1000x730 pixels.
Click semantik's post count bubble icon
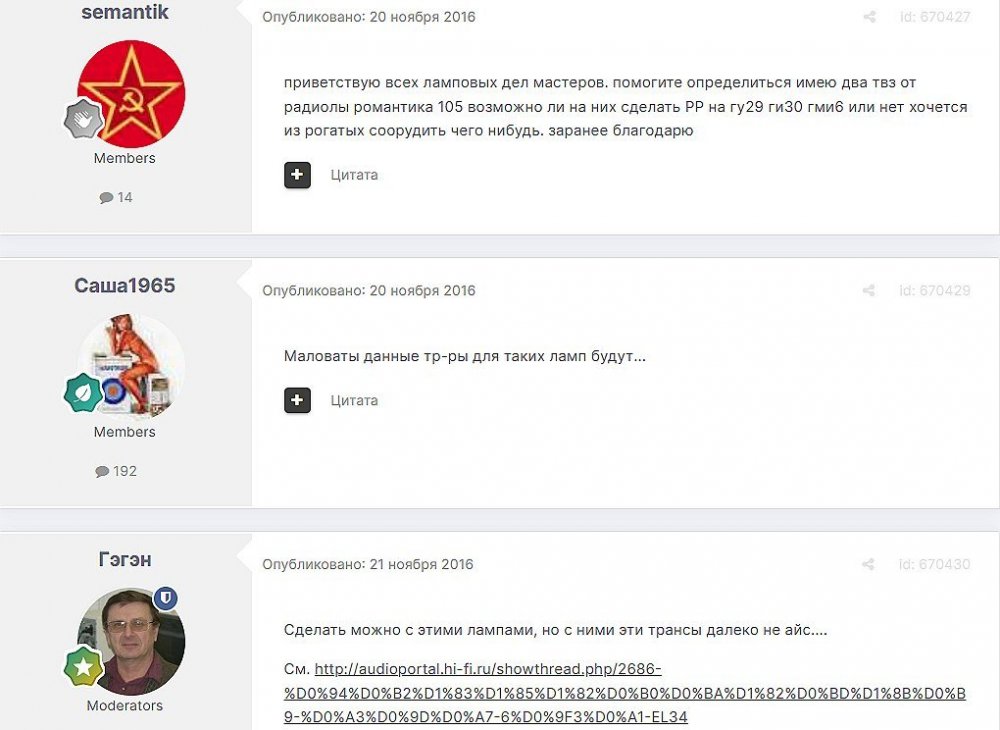pos(106,198)
